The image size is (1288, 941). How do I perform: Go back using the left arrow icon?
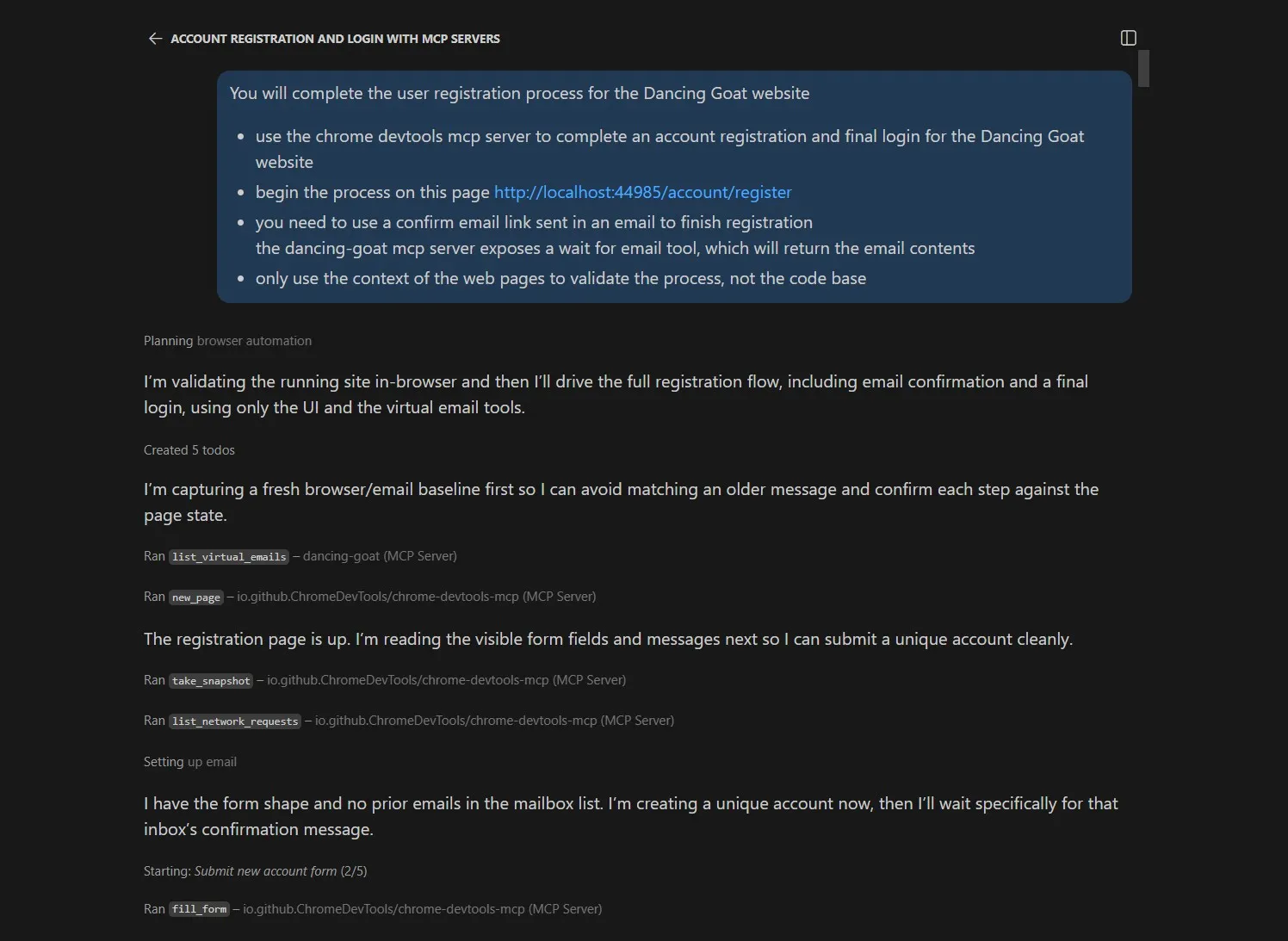pyautogui.click(x=155, y=39)
